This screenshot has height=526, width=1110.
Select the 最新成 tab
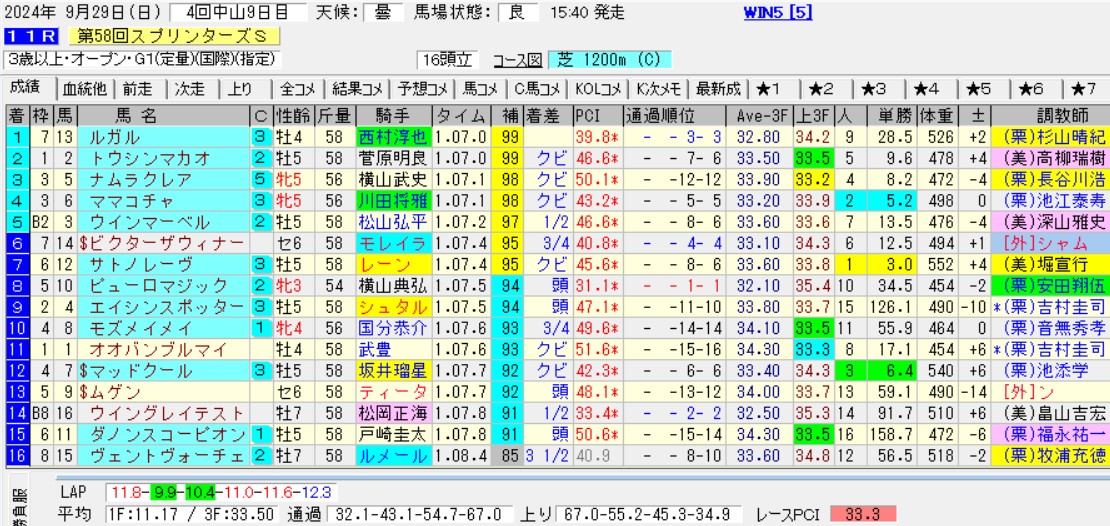[x=718, y=88]
